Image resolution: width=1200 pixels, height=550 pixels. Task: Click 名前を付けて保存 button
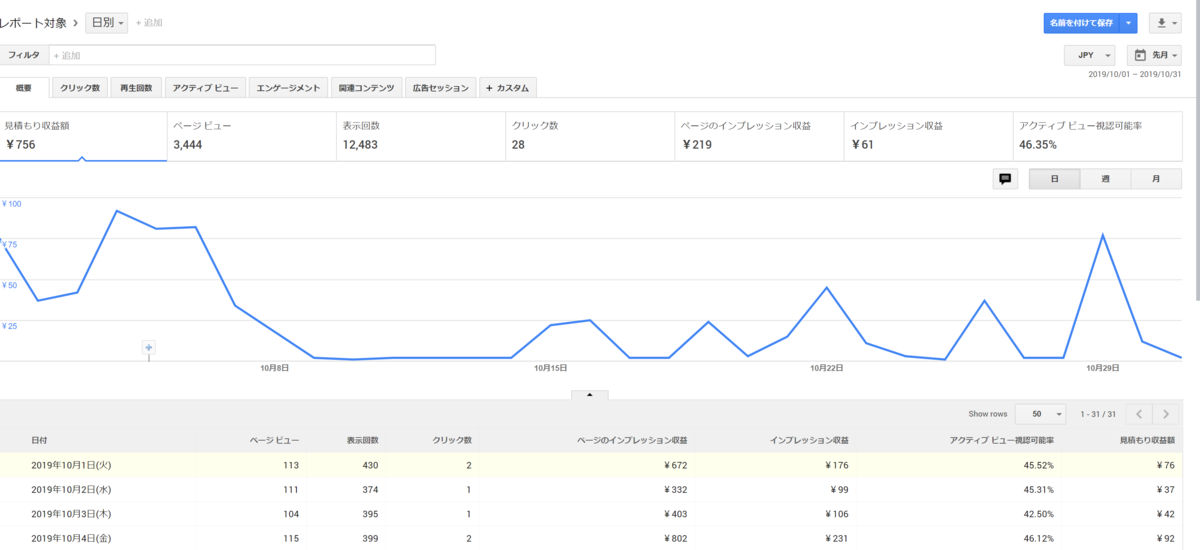pos(1079,23)
